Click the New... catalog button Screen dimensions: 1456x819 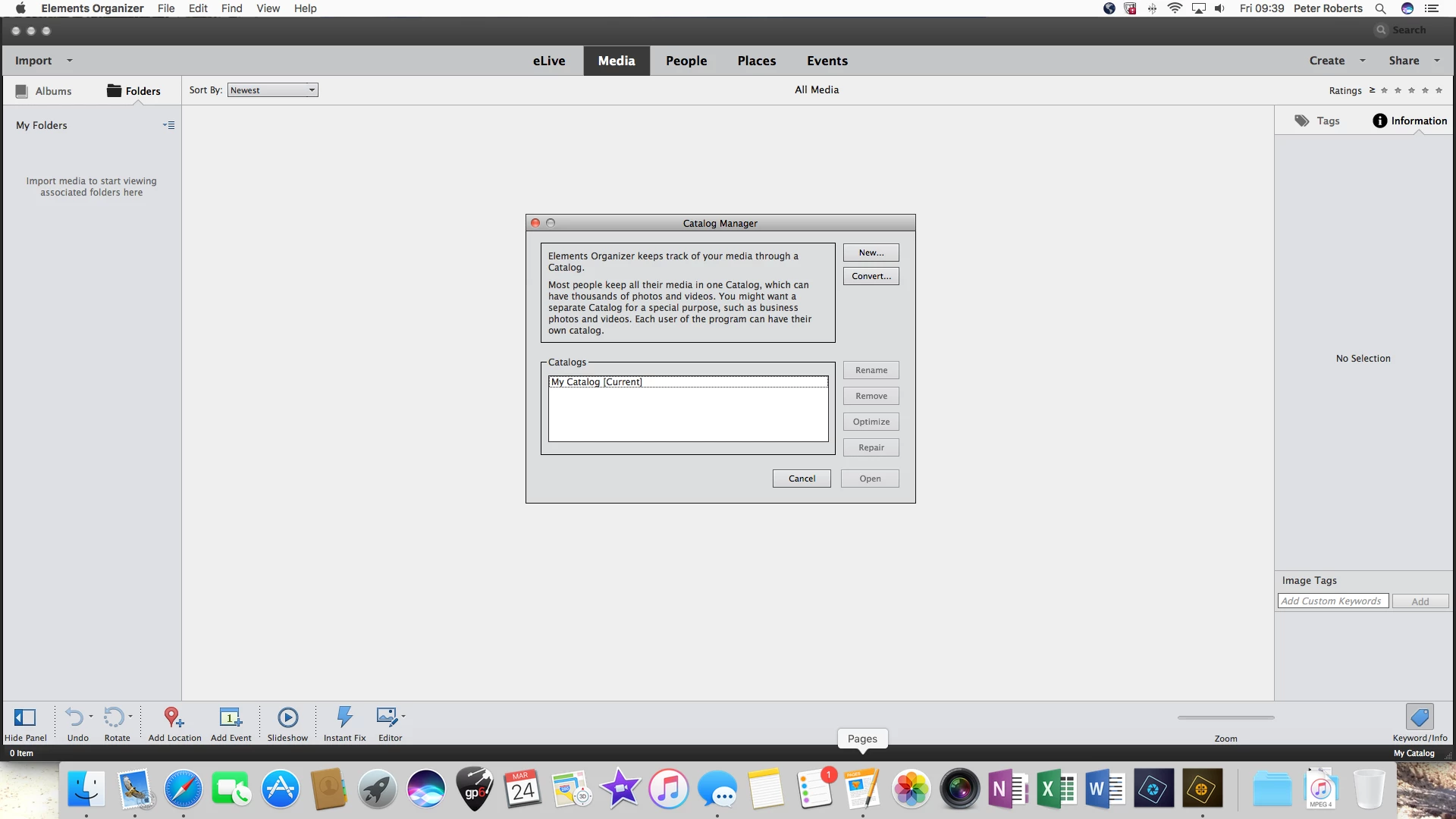click(x=871, y=253)
